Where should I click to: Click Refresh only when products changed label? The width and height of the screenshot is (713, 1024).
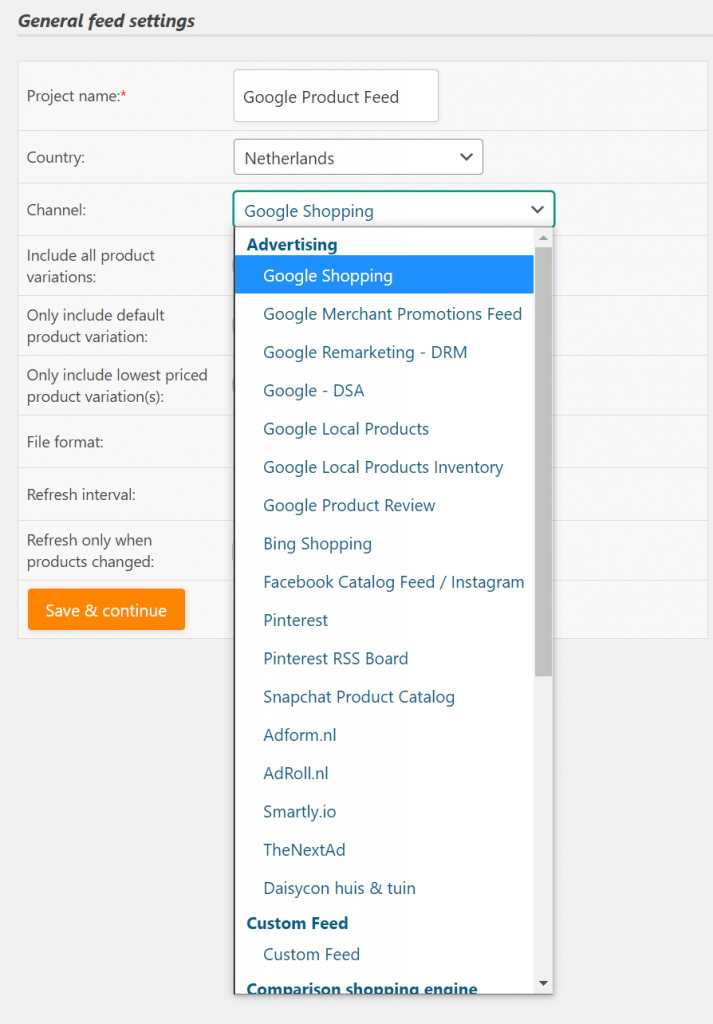tap(90, 551)
